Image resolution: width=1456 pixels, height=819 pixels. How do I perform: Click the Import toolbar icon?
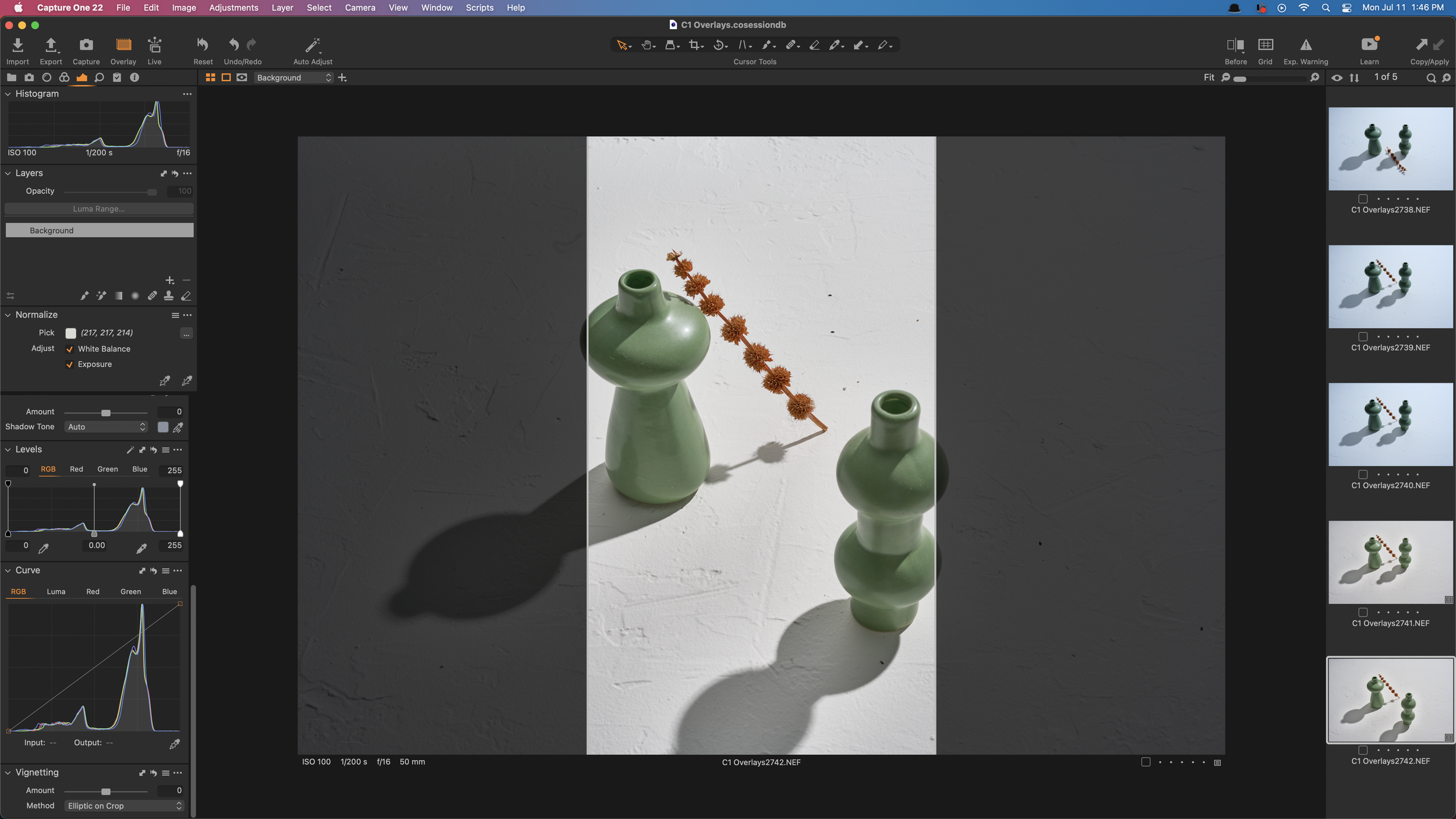point(17,45)
